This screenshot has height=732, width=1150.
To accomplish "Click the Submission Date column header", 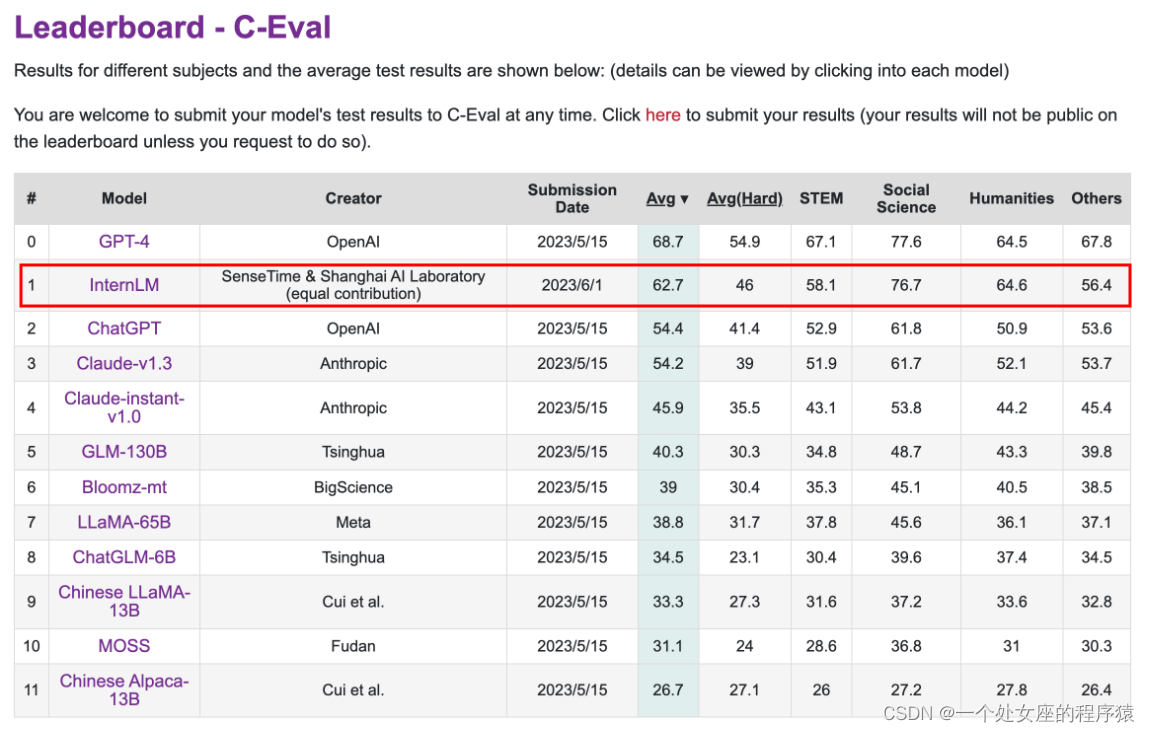I will pyautogui.click(x=572, y=198).
